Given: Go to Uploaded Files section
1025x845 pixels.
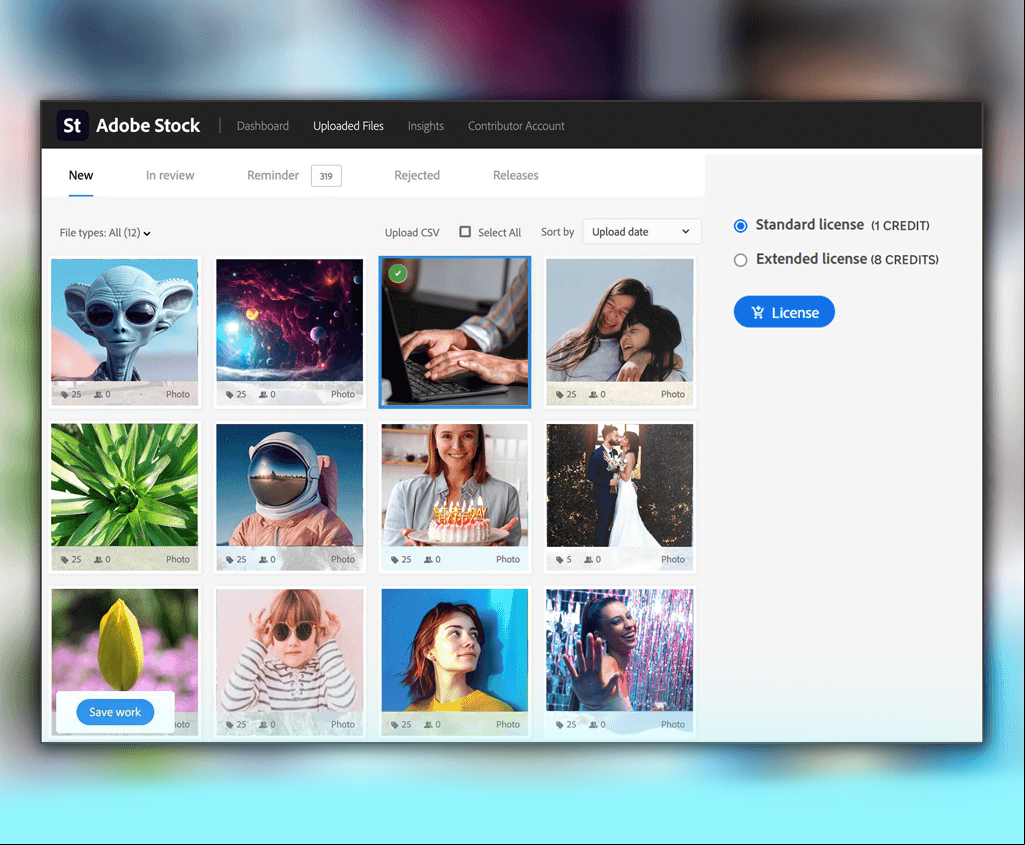Looking at the screenshot, I should [x=348, y=125].
